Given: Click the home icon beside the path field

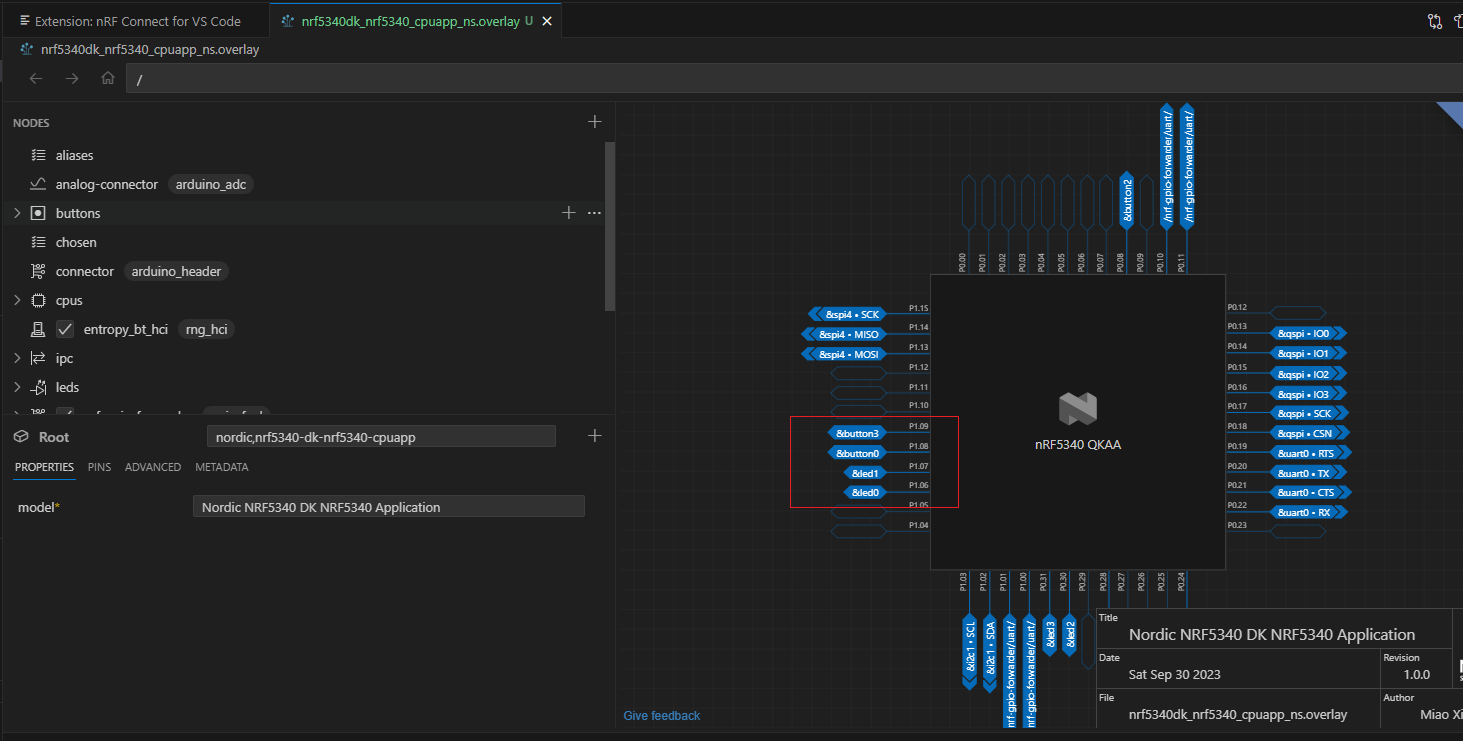Looking at the screenshot, I should (108, 79).
